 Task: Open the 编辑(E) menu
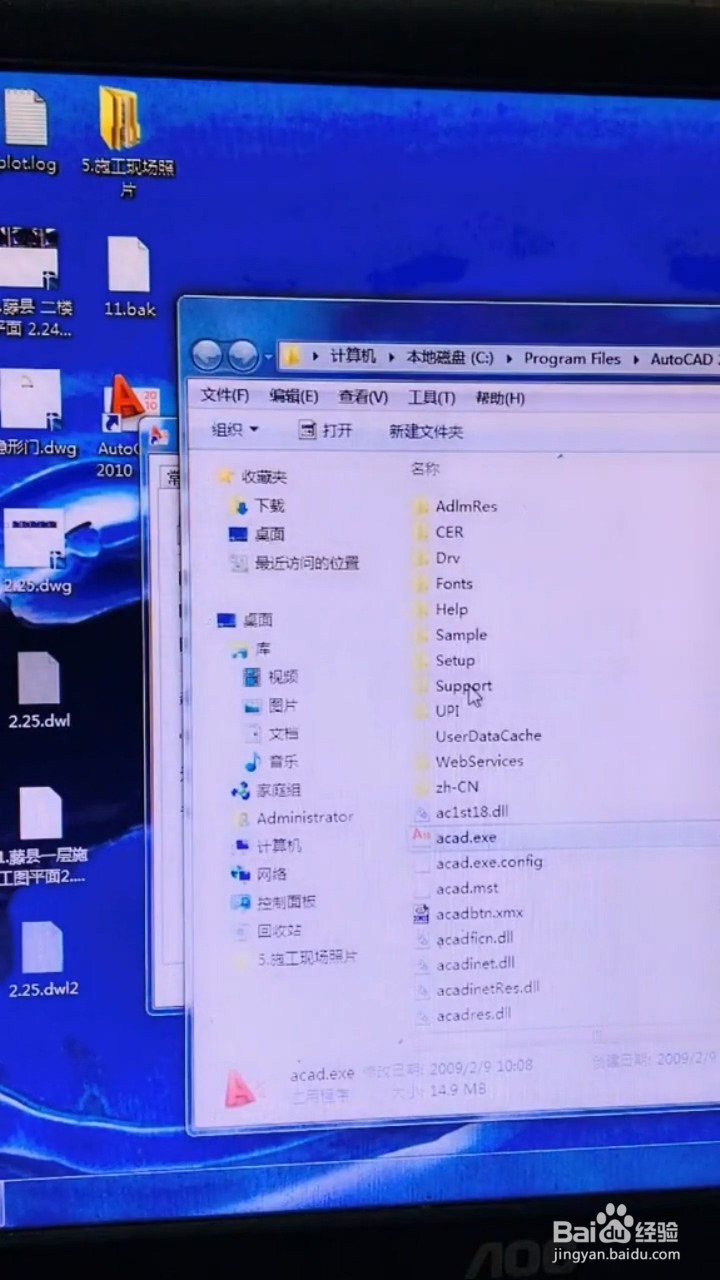(x=294, y=396)
